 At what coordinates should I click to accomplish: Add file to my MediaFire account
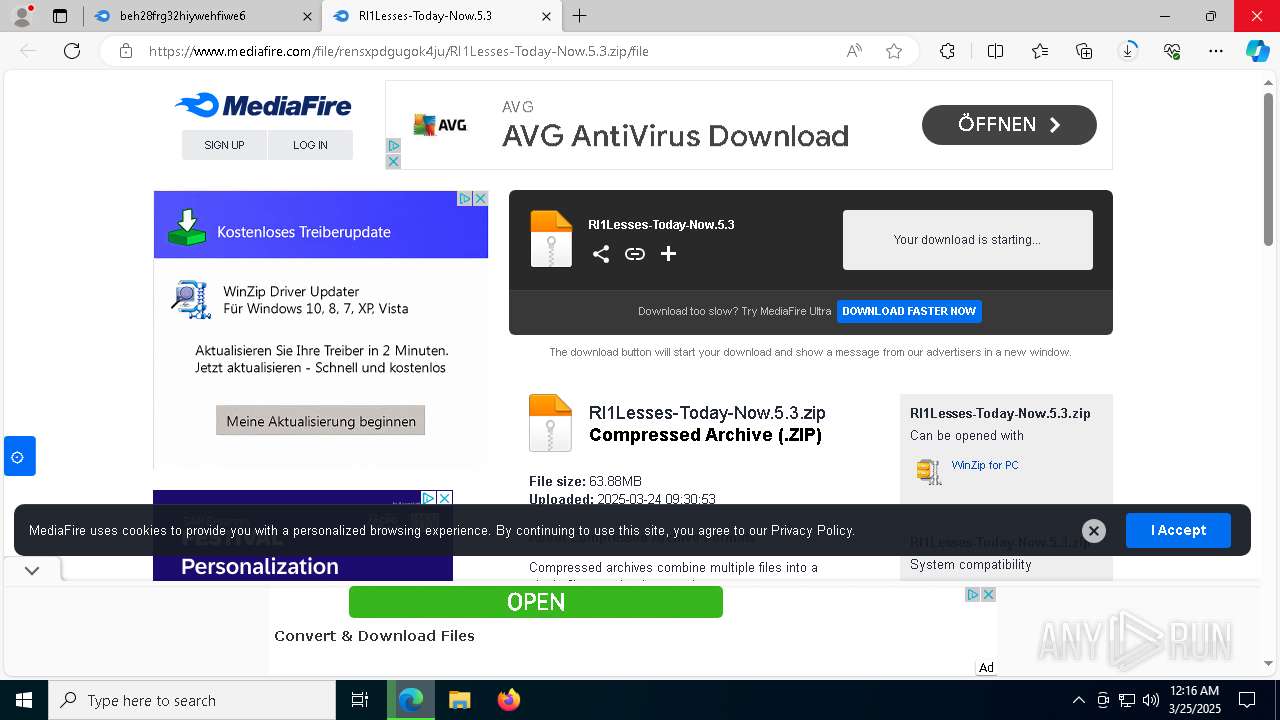click(669, 254)
